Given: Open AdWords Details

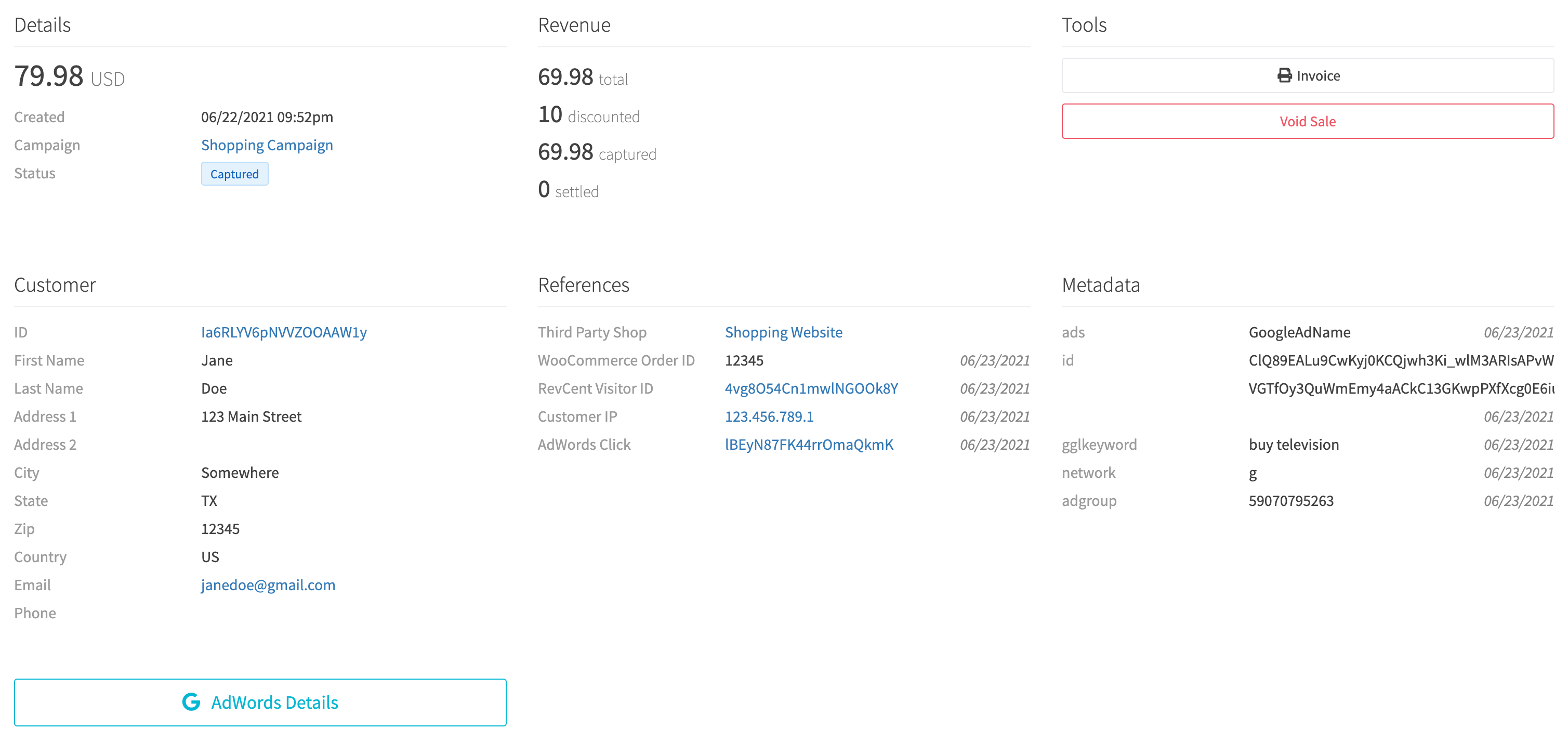Looking at the screenshot, I should [260, 702].
